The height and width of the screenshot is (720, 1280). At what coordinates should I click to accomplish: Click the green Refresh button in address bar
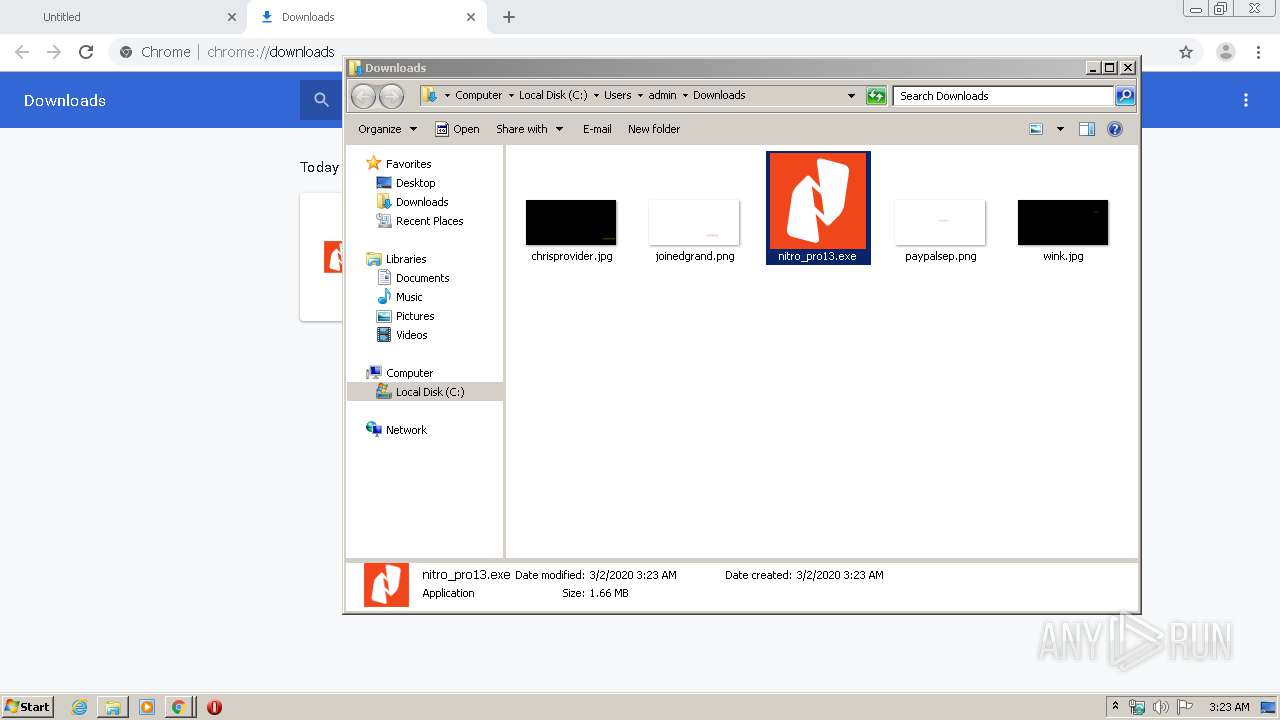click(876, 96)
